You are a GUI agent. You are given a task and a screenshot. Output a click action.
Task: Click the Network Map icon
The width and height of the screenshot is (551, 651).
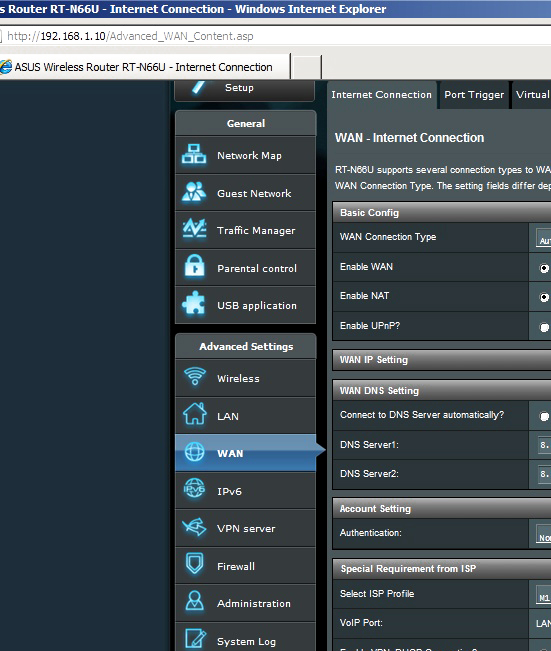(194, 154)
